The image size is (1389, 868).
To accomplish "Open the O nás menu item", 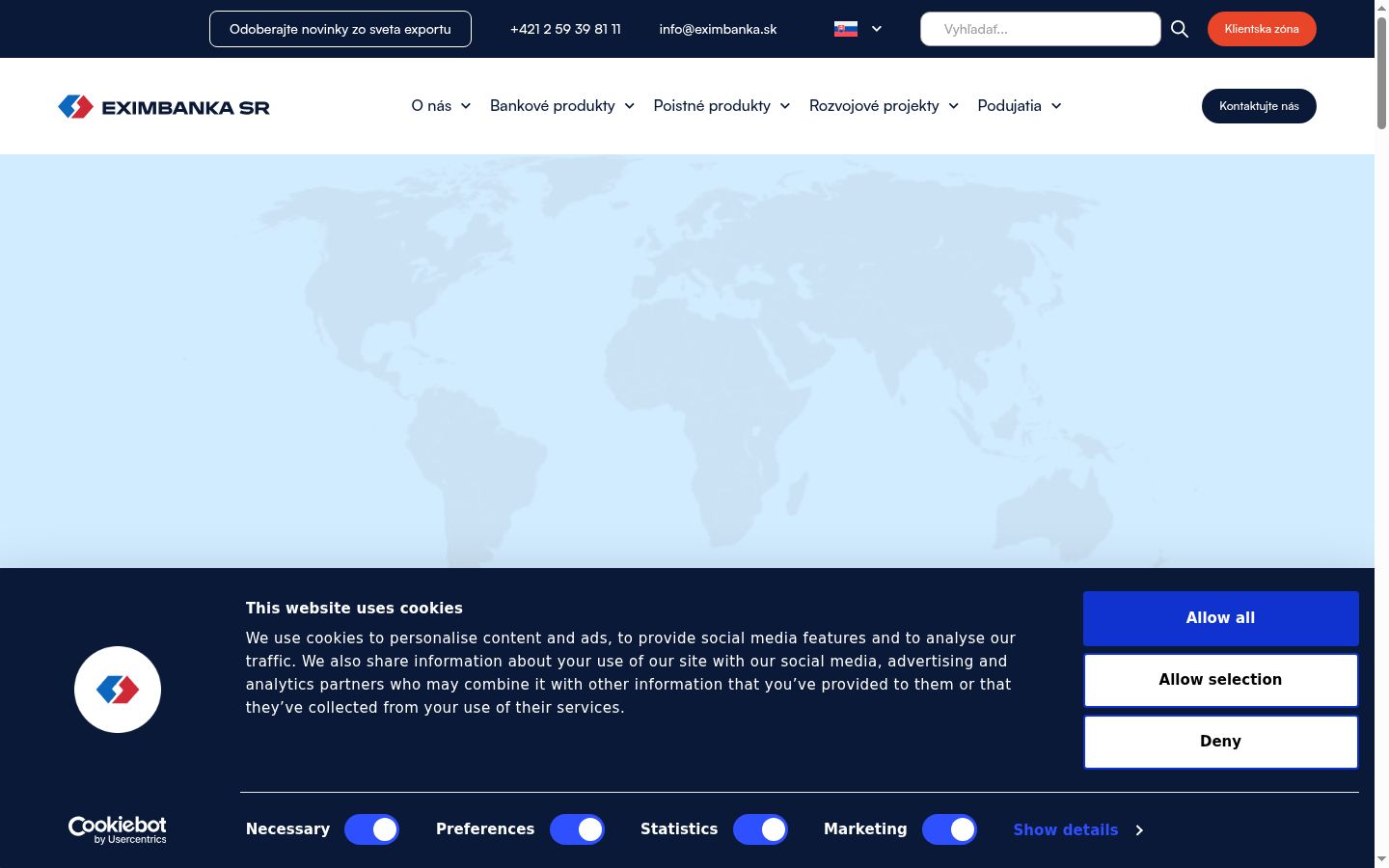I will tap(431, 106).
